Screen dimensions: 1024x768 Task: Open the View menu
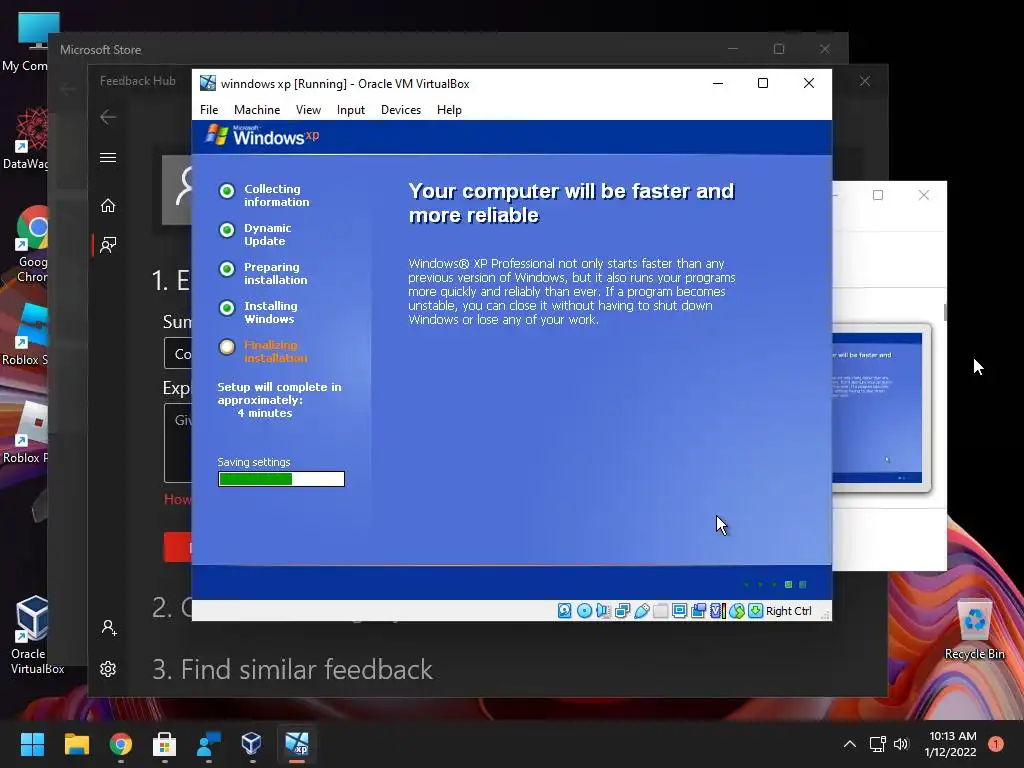click(x=308, y=110)
